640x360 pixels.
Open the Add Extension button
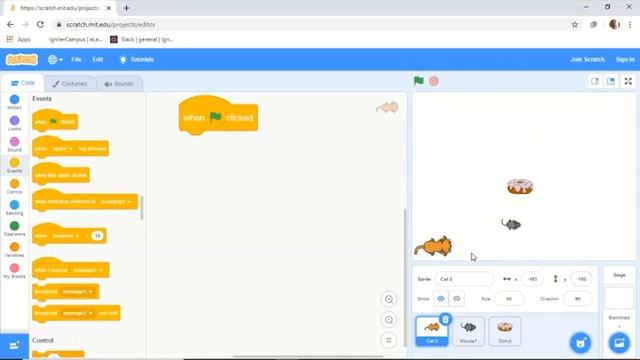click(x=14, y=346)
